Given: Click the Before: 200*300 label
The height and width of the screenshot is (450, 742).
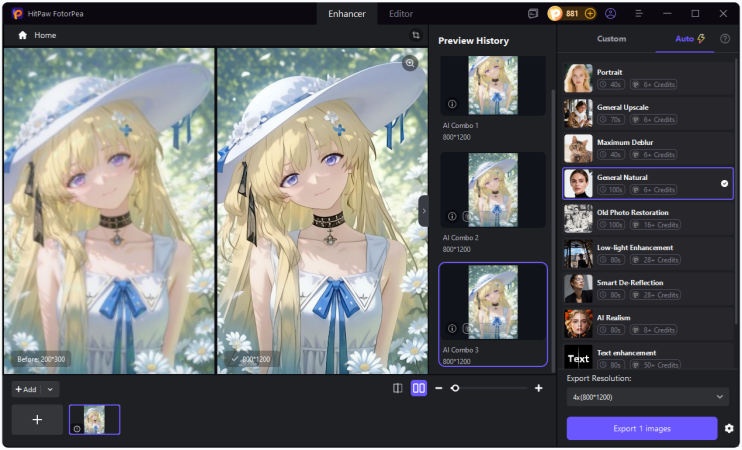Looking at the screenshot, I should (41, 359).
